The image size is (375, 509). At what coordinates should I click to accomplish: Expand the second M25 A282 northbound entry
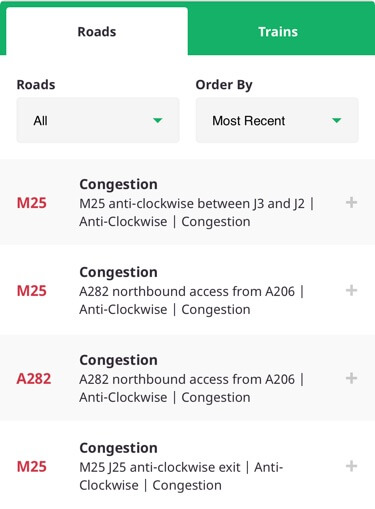point(351,290)
